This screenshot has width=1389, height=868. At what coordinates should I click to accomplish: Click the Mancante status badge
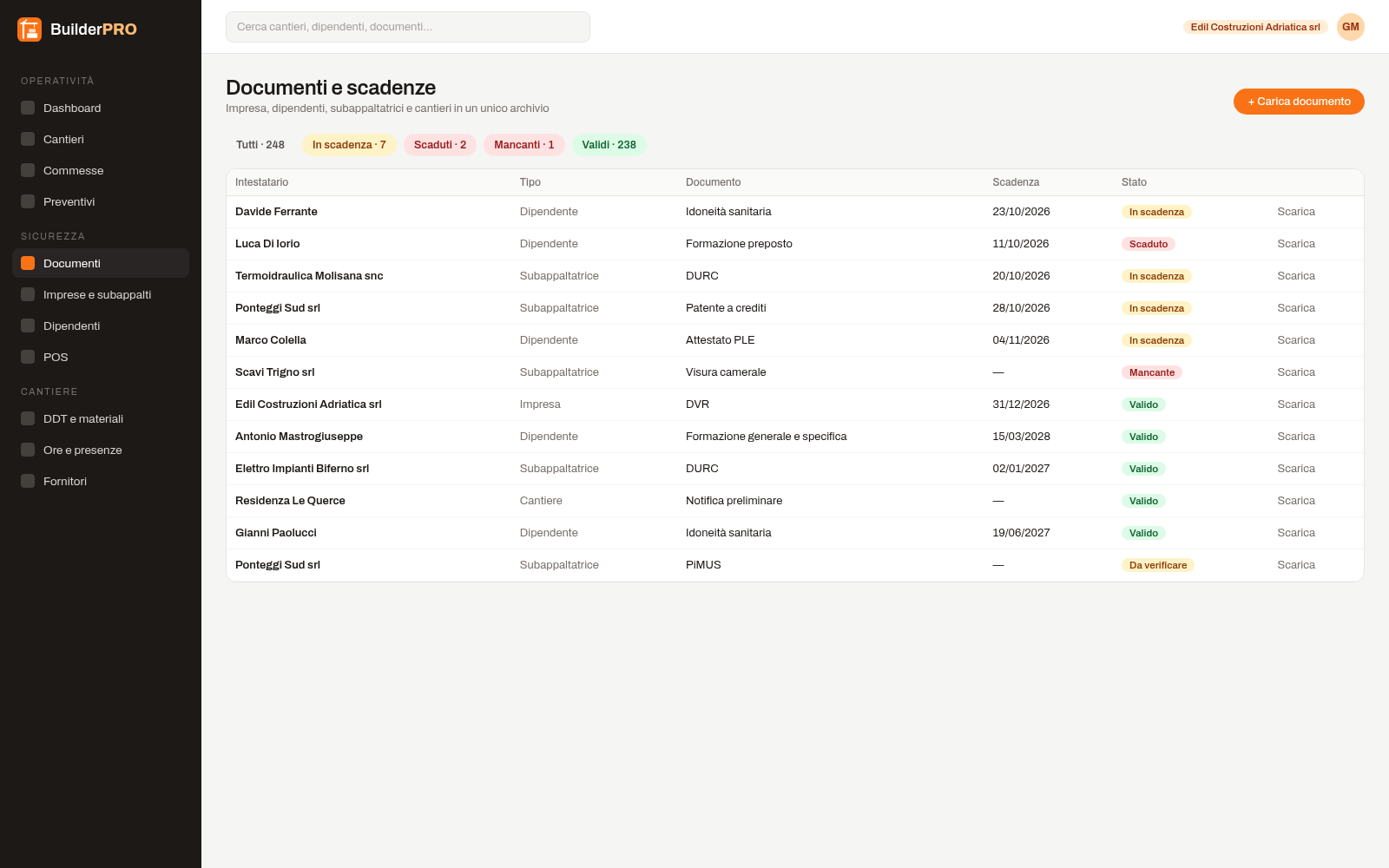pyautogui.click(x=1152, y=372)
